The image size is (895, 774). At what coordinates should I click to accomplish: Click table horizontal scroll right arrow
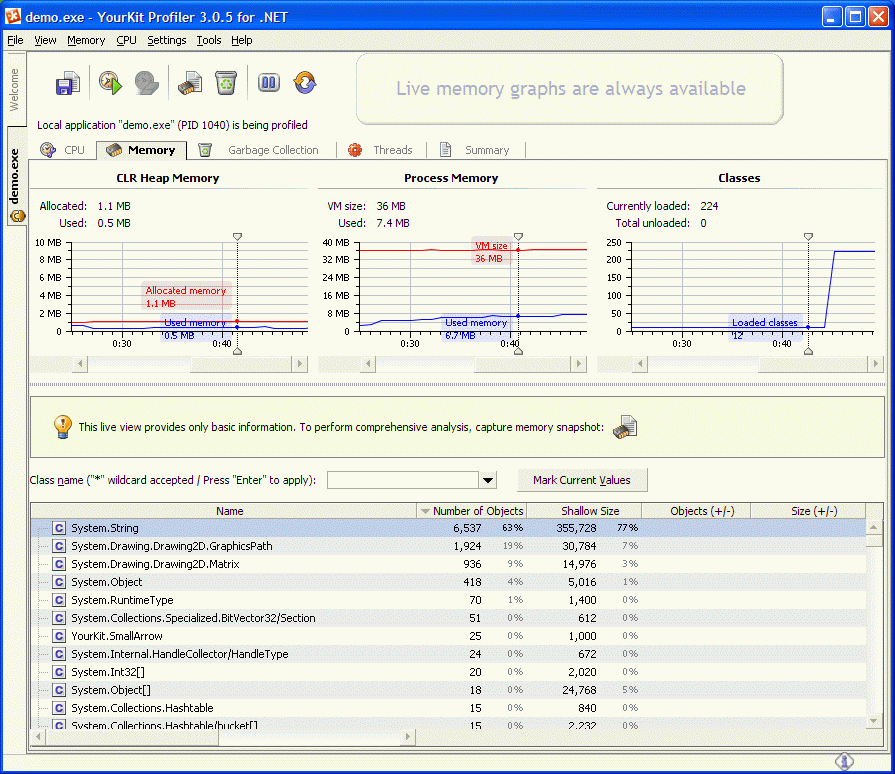[x=408, y=736]
